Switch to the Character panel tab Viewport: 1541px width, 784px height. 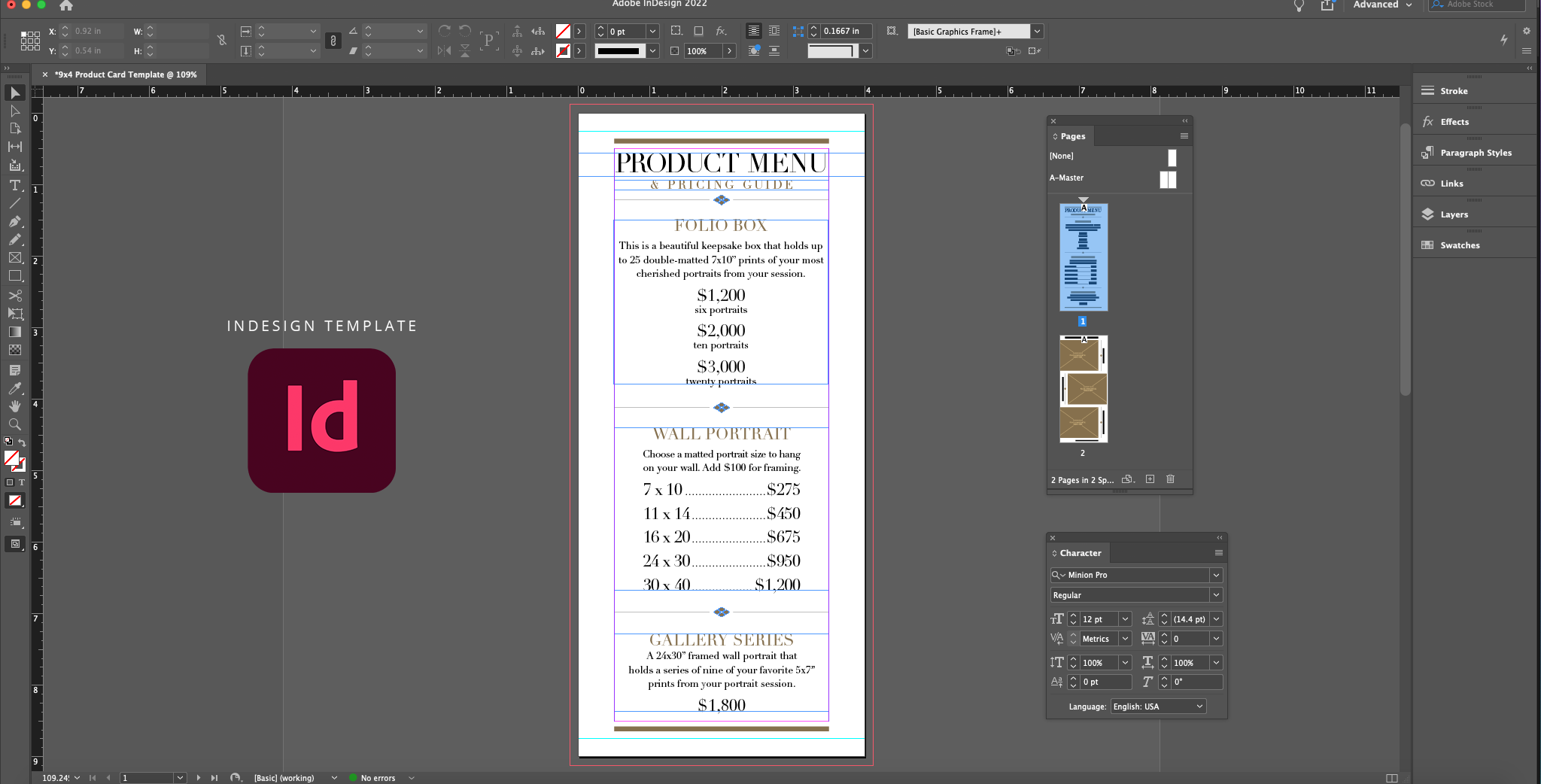coord(1081,553)
